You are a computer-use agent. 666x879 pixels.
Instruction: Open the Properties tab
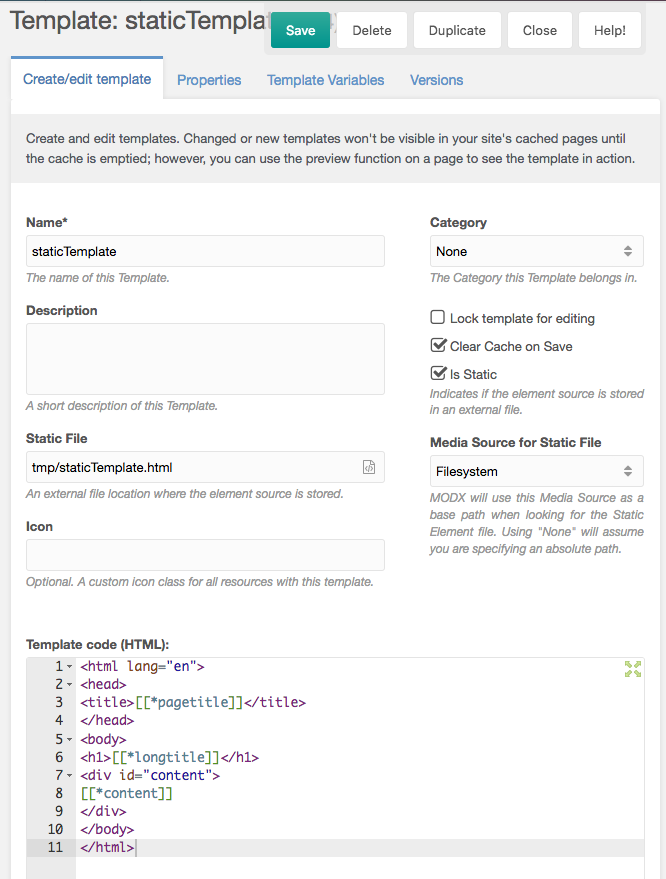[209, 80]
